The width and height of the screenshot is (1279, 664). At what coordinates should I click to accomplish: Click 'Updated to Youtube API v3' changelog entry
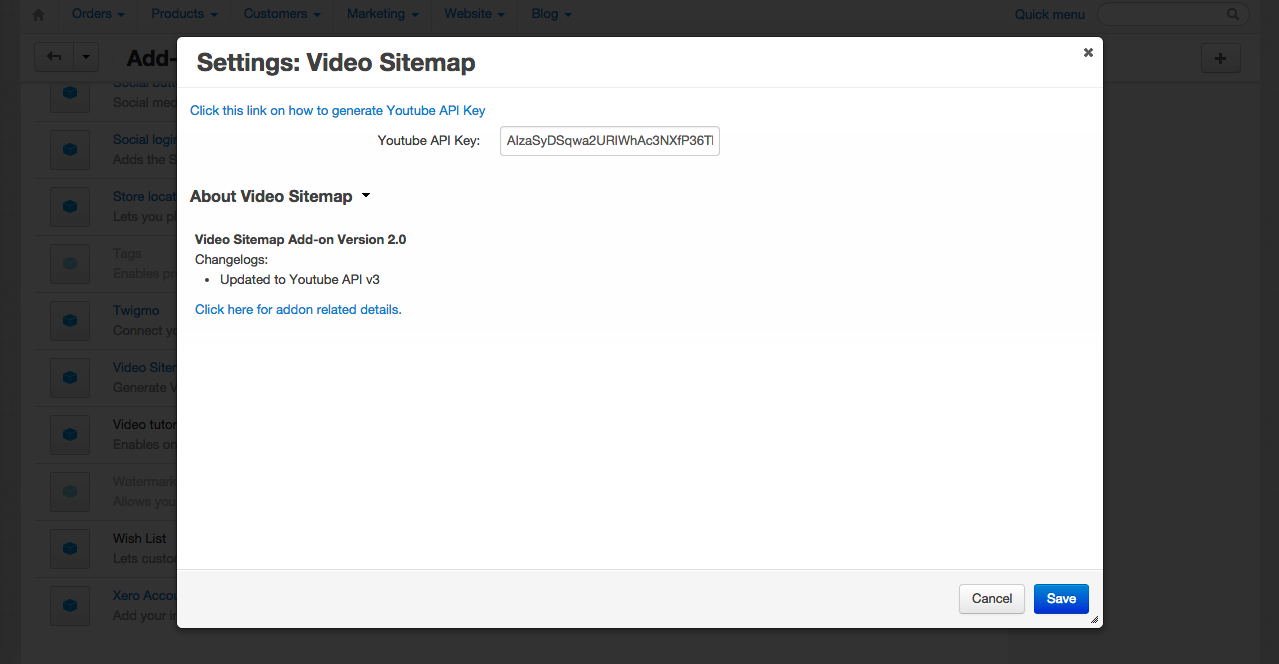click(x=300, y=279)
